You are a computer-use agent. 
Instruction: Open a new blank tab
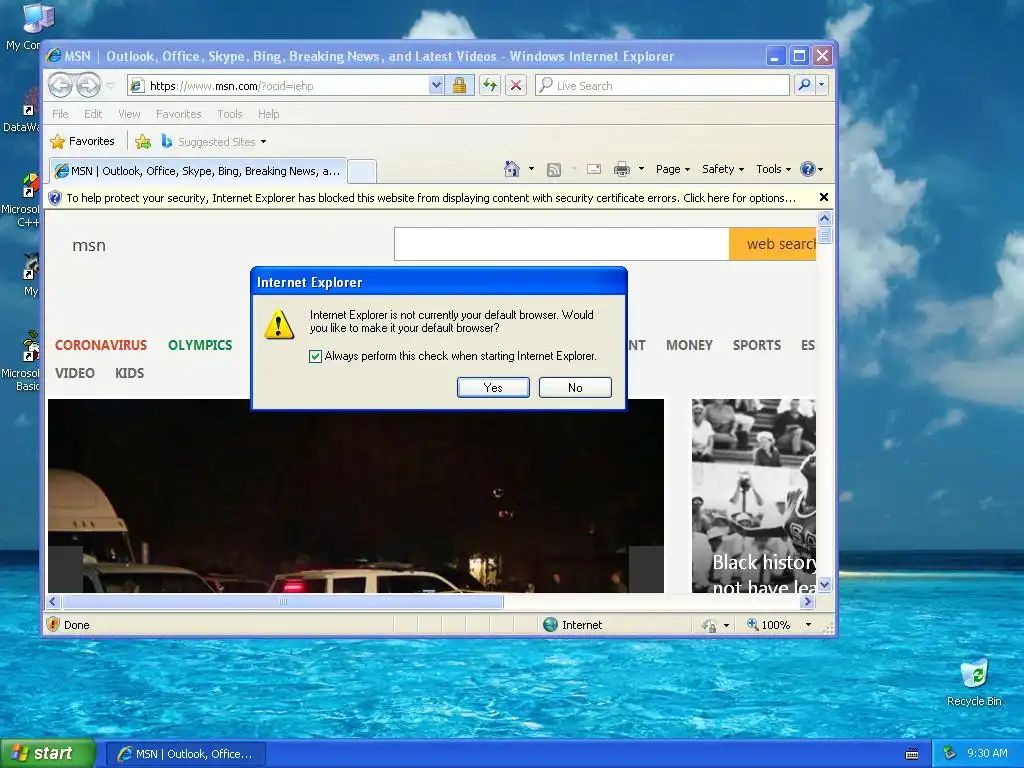click(362, 172)
